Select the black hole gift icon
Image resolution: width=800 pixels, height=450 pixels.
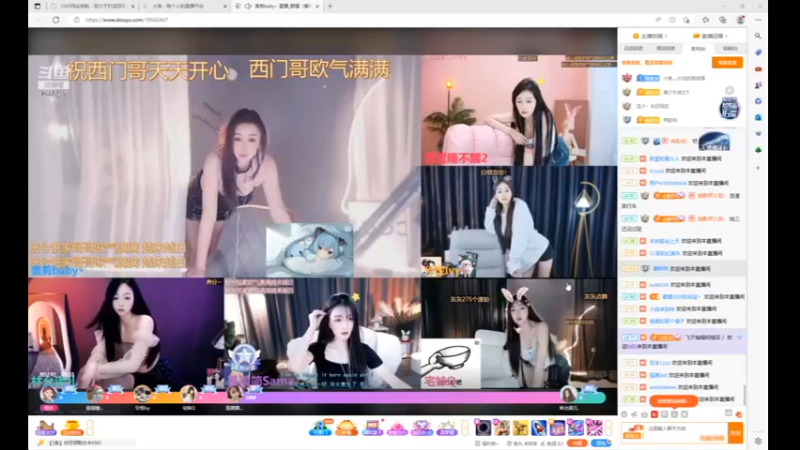click(483, 428)
